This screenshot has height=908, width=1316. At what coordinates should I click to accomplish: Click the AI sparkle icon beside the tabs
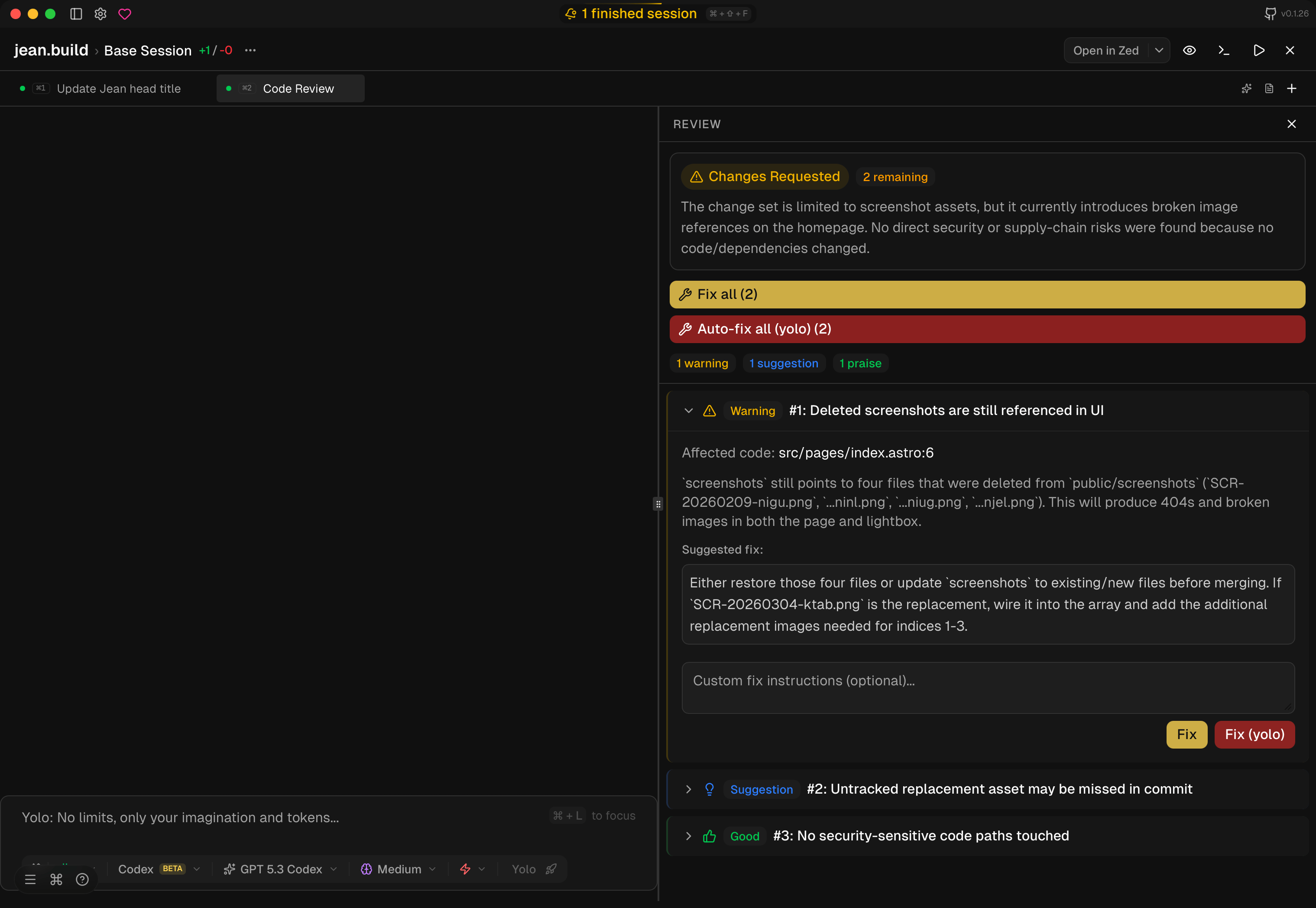[x=1247, y=88]
